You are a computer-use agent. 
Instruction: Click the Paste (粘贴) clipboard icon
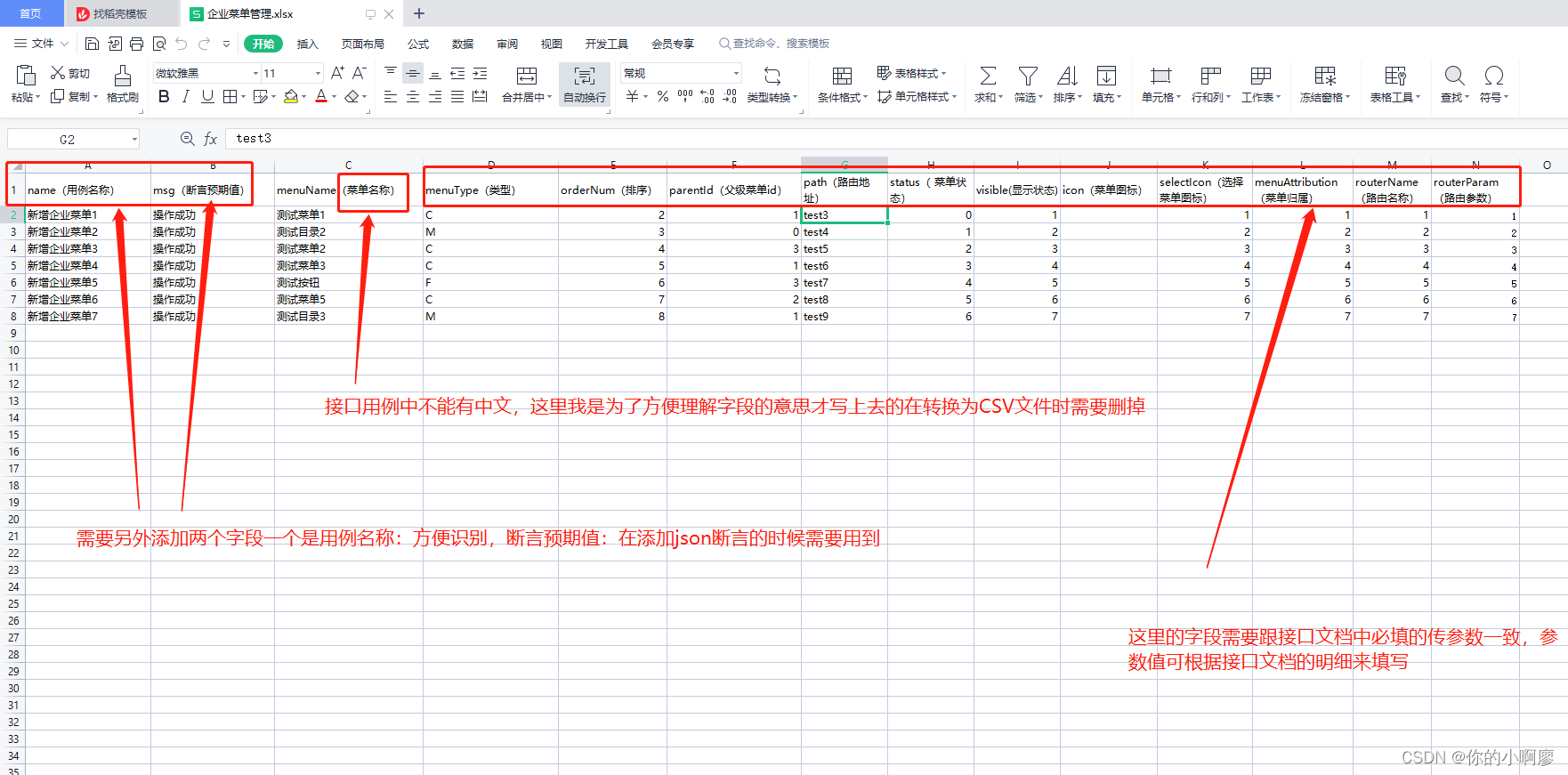click(26, 76)
